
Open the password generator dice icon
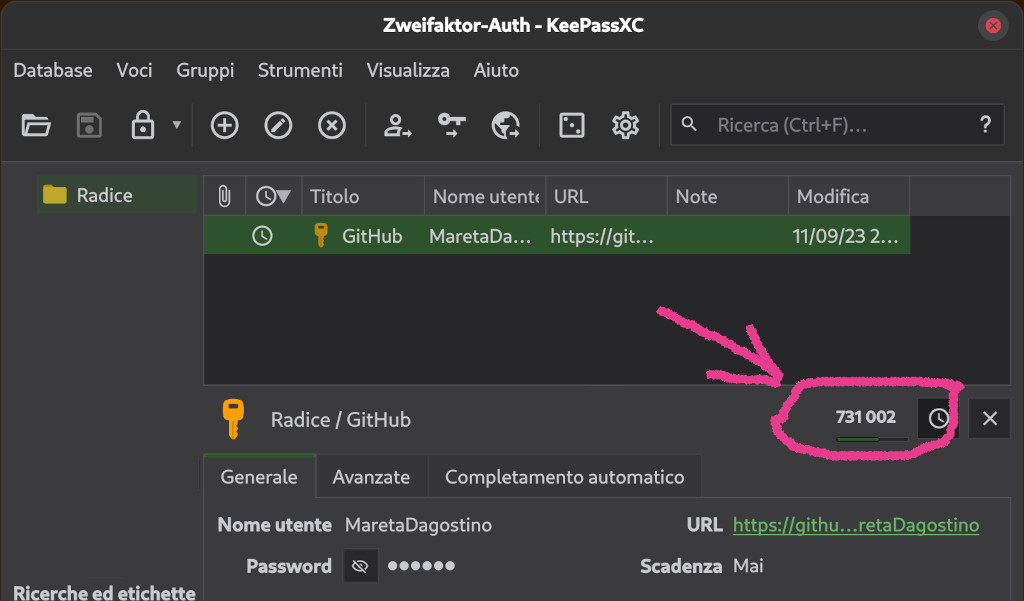(572, 125)
